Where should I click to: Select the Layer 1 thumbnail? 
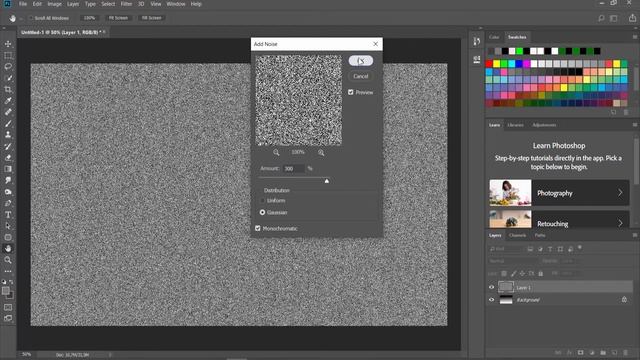click(506, 287)
